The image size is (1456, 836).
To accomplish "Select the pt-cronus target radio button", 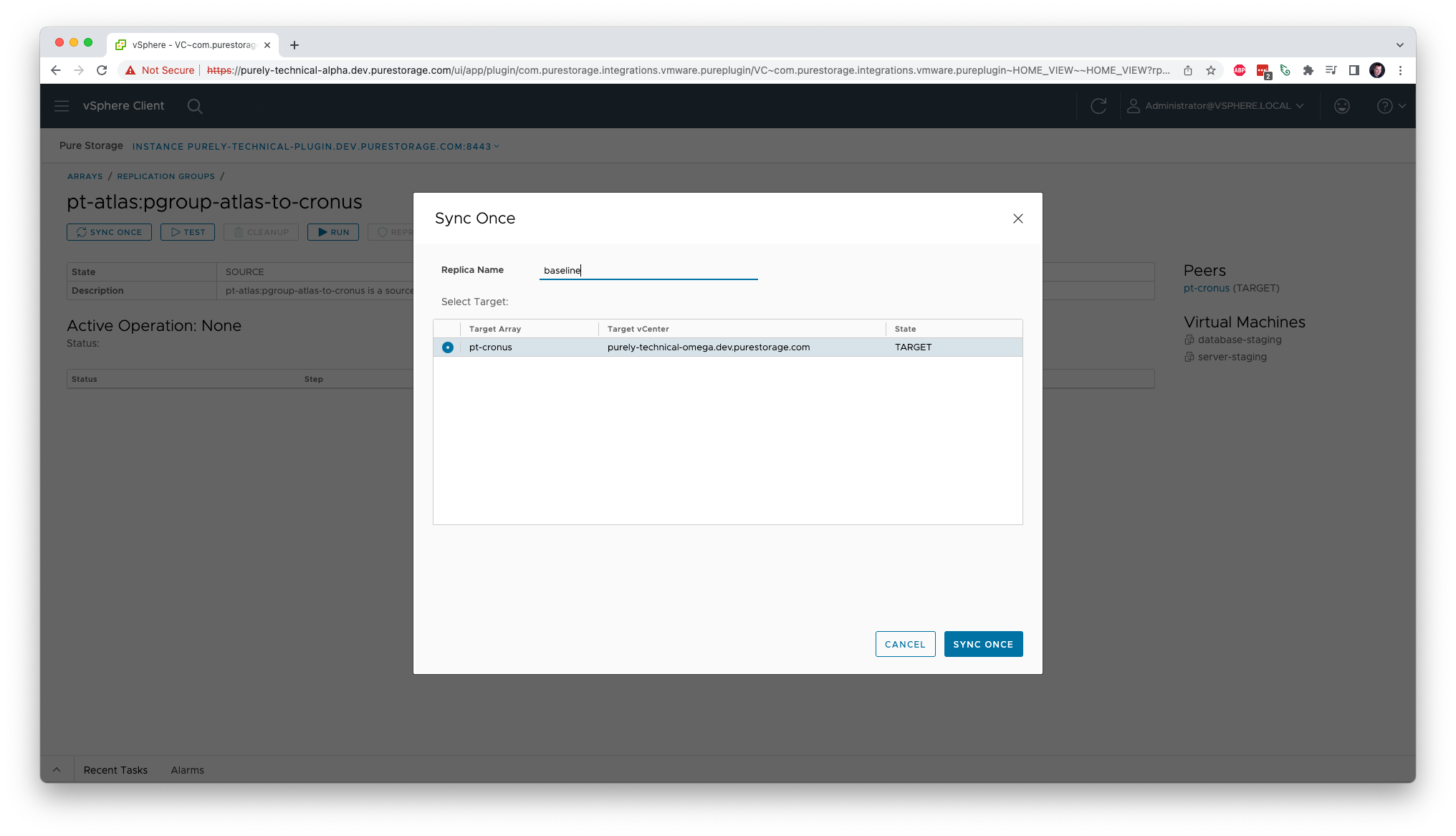I will coord(448,347).
